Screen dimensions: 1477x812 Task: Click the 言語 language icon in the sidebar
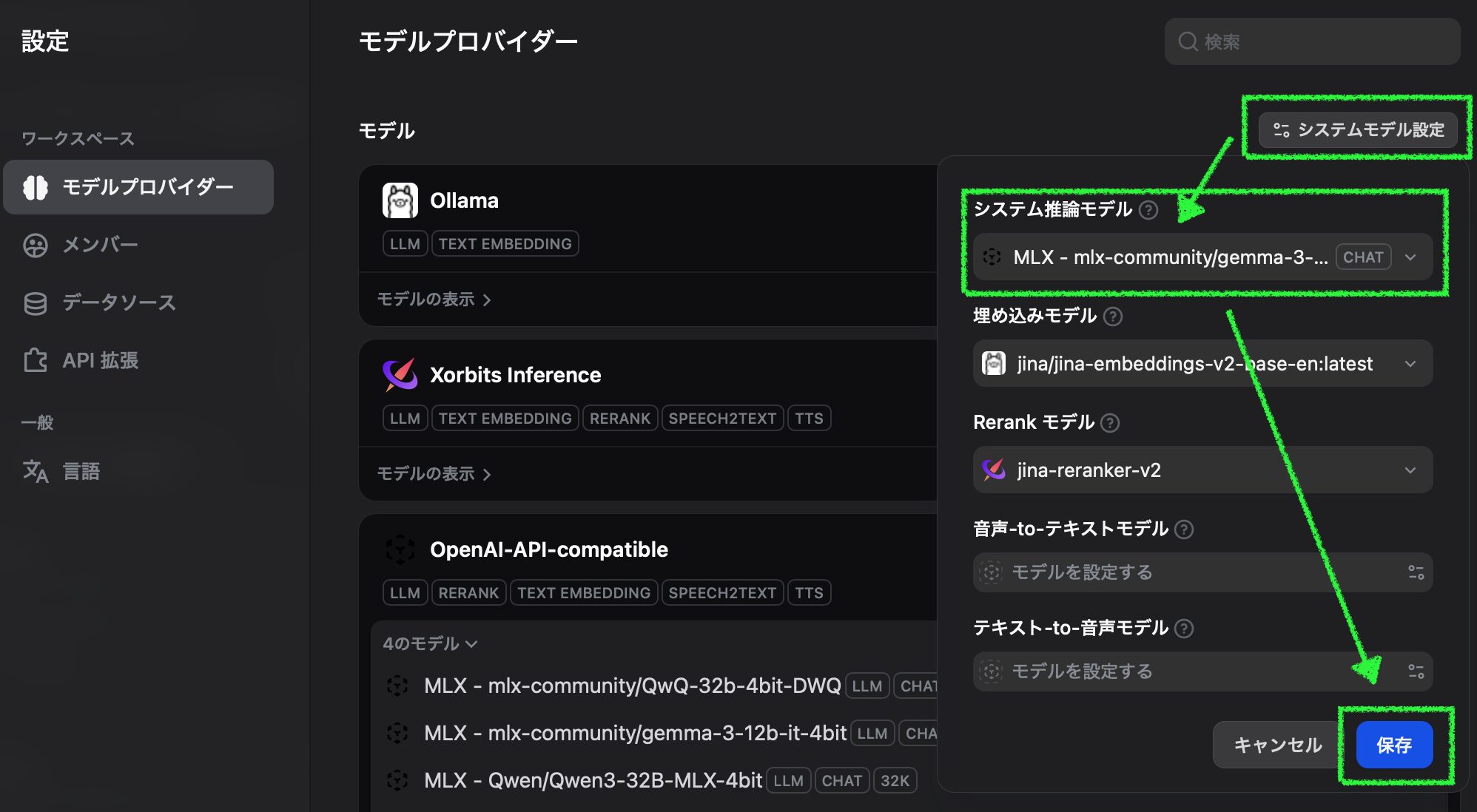point(33,470)
